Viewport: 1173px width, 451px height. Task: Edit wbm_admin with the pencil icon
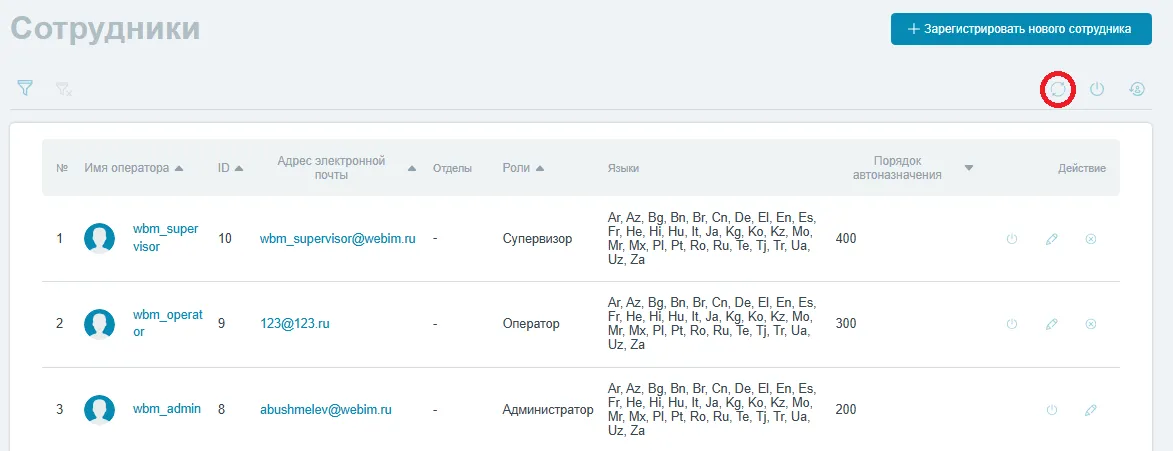coord(1090,410)
